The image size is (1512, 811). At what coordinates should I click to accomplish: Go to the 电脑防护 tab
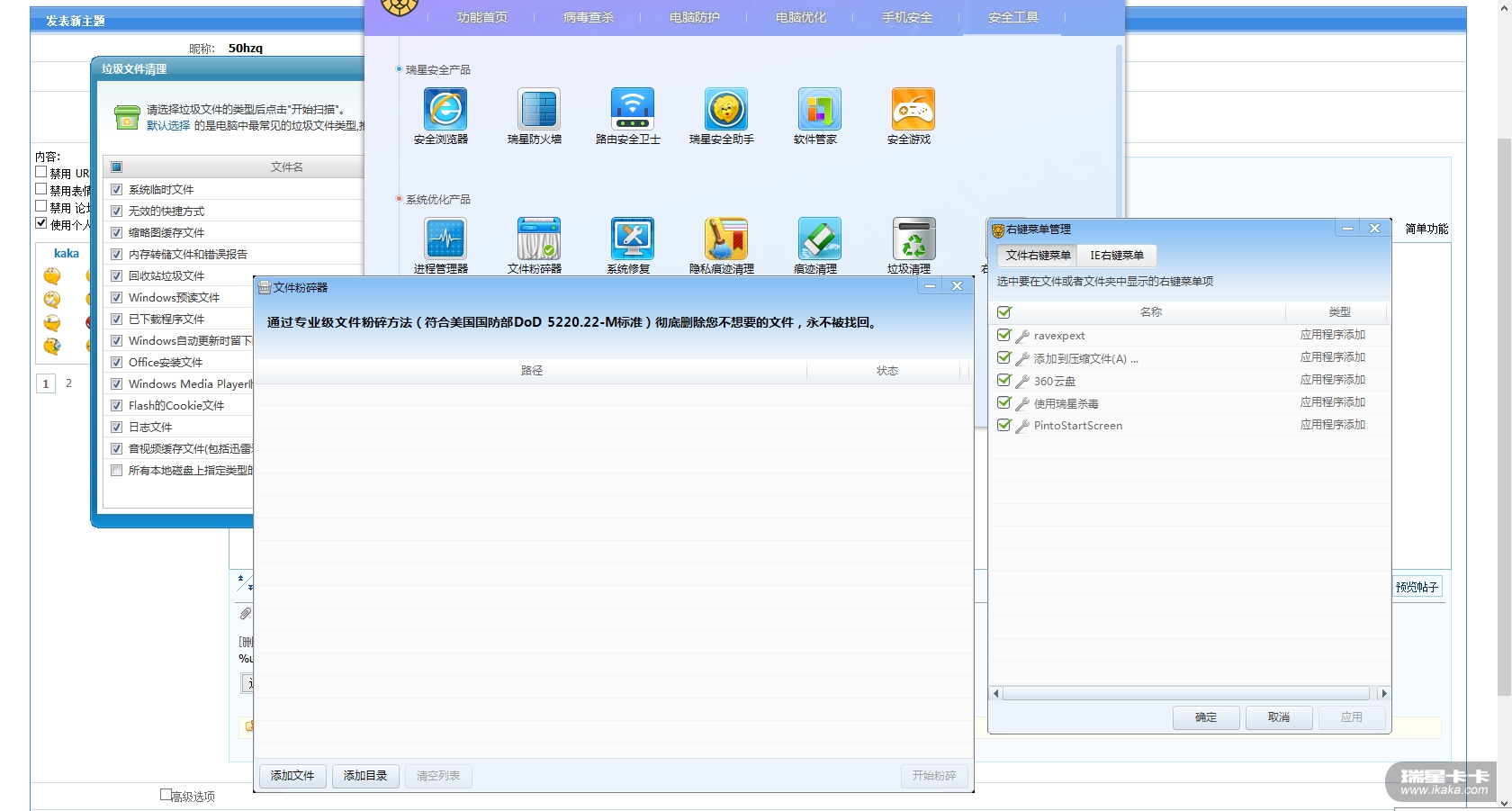695,17
